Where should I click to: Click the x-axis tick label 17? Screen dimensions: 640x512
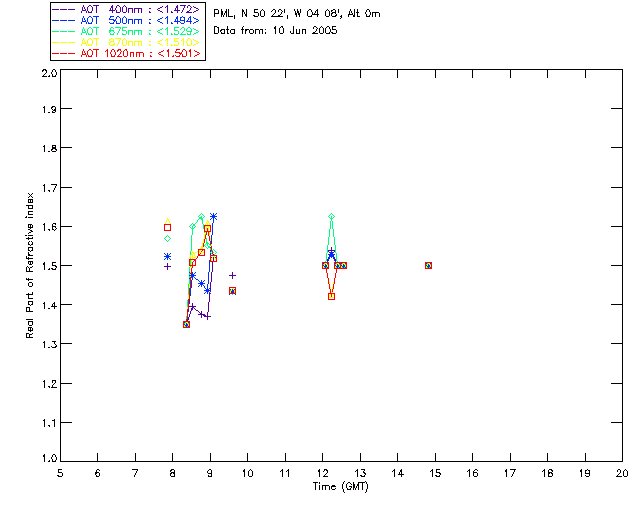tap(510, 473)
